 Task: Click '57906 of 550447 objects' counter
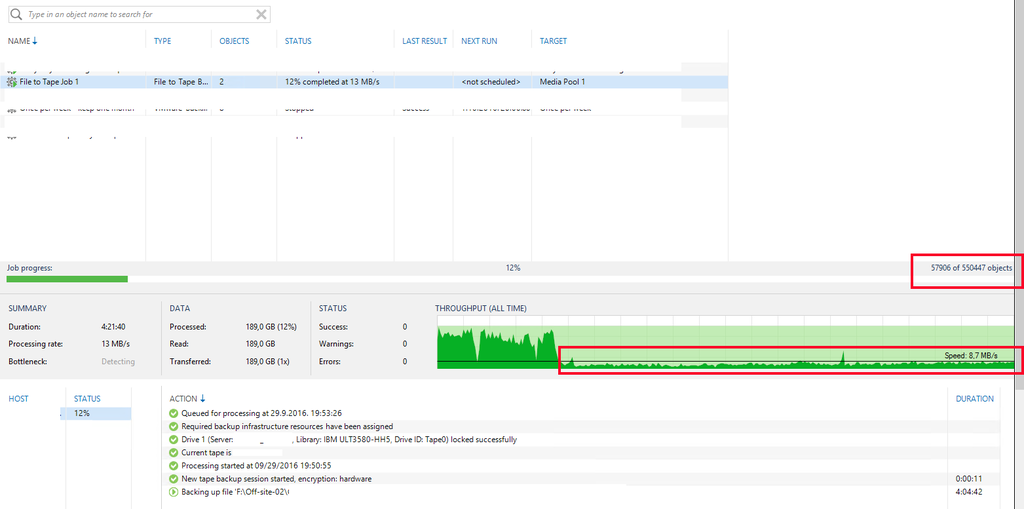(972, 268)
